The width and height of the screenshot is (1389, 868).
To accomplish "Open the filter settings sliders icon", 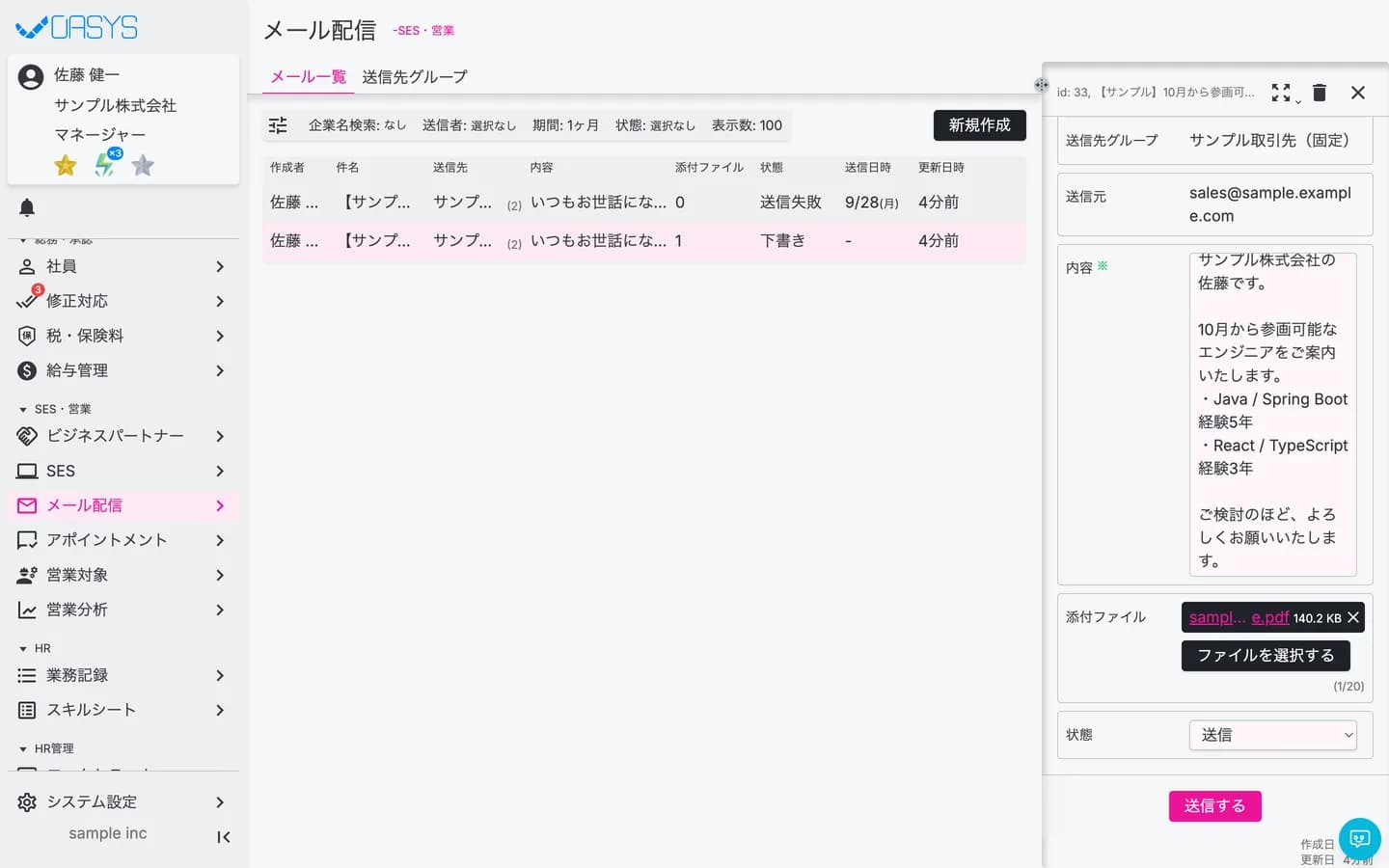I will [x=278, y=125].
